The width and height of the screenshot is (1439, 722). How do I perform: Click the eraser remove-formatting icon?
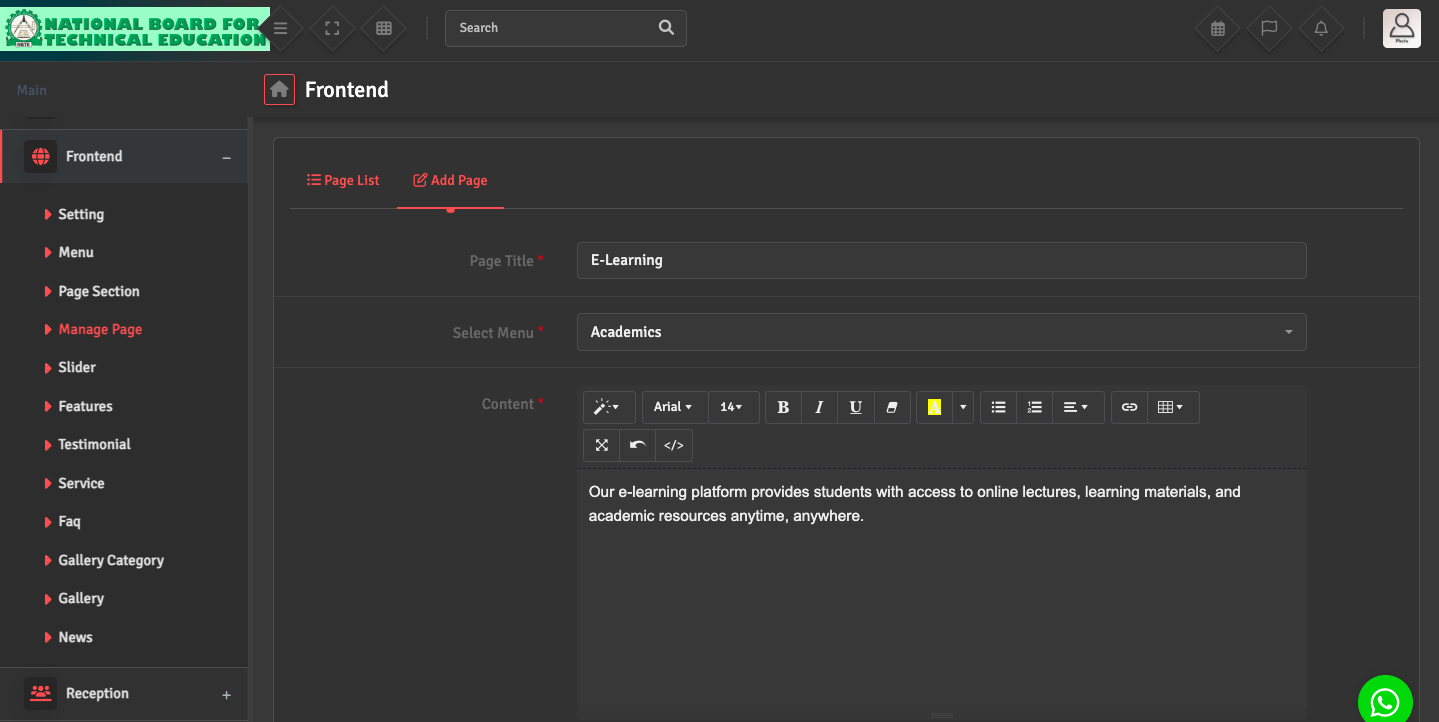click(892, 407)
